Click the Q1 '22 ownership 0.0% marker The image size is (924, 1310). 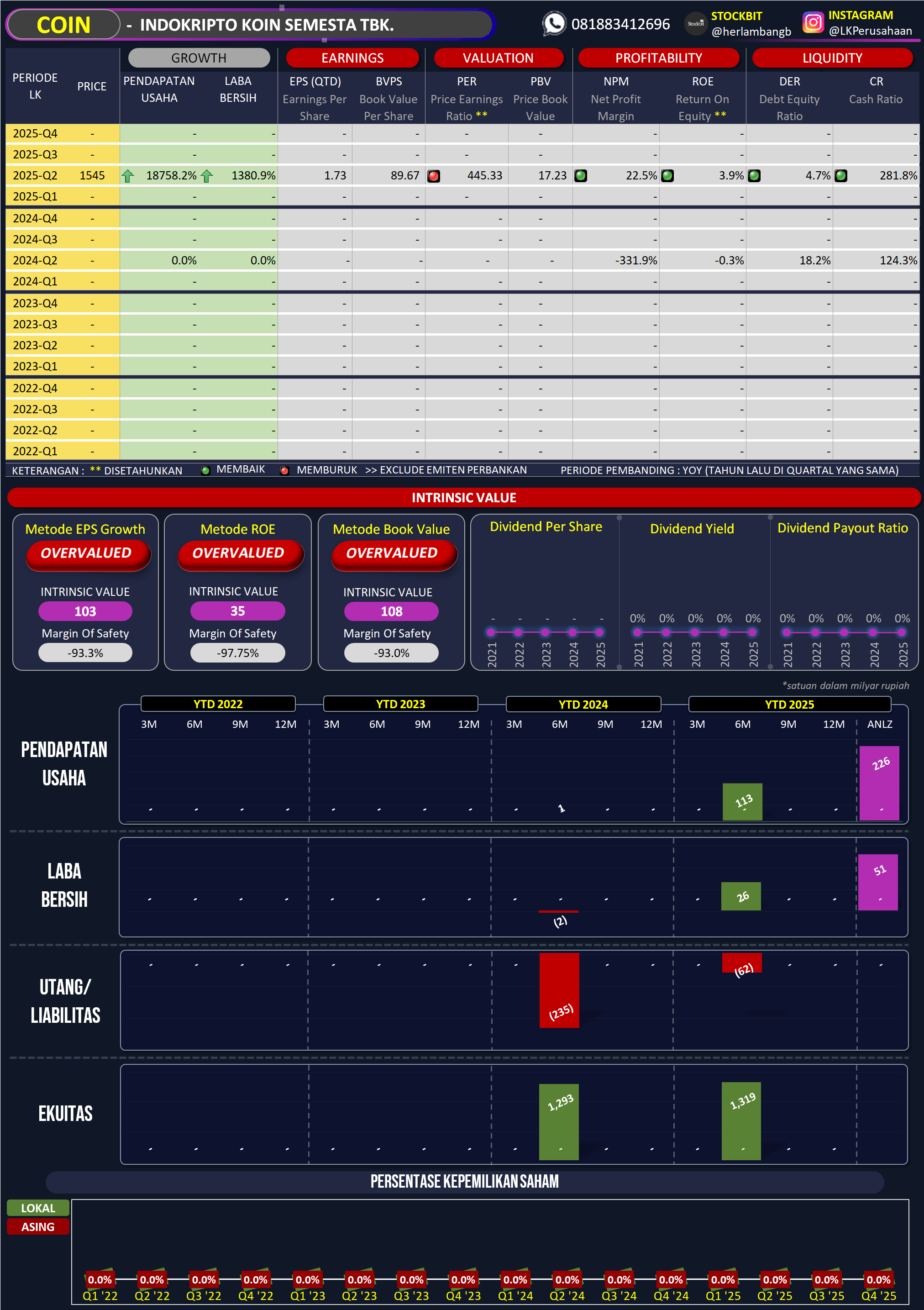(x=100, y=1280)
